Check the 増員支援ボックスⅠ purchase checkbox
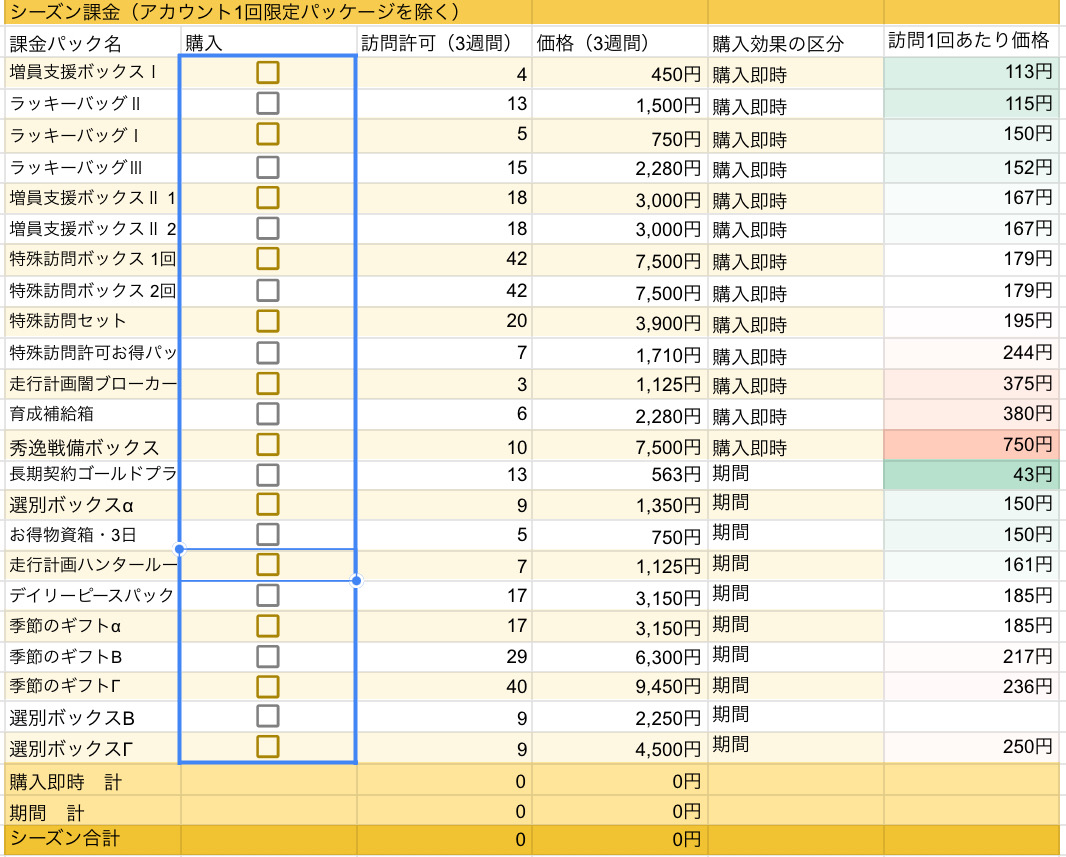This screenshot has height=857, width=1066. click(267, 72)
